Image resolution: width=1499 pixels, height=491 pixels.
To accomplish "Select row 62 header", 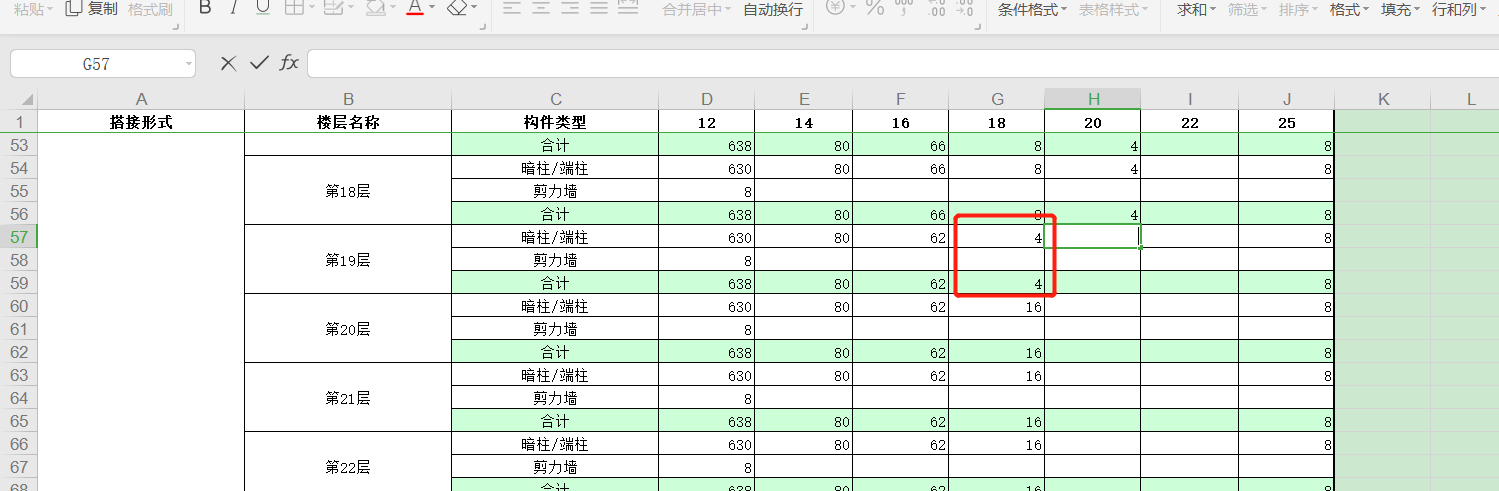I will (x=19, y=351).
